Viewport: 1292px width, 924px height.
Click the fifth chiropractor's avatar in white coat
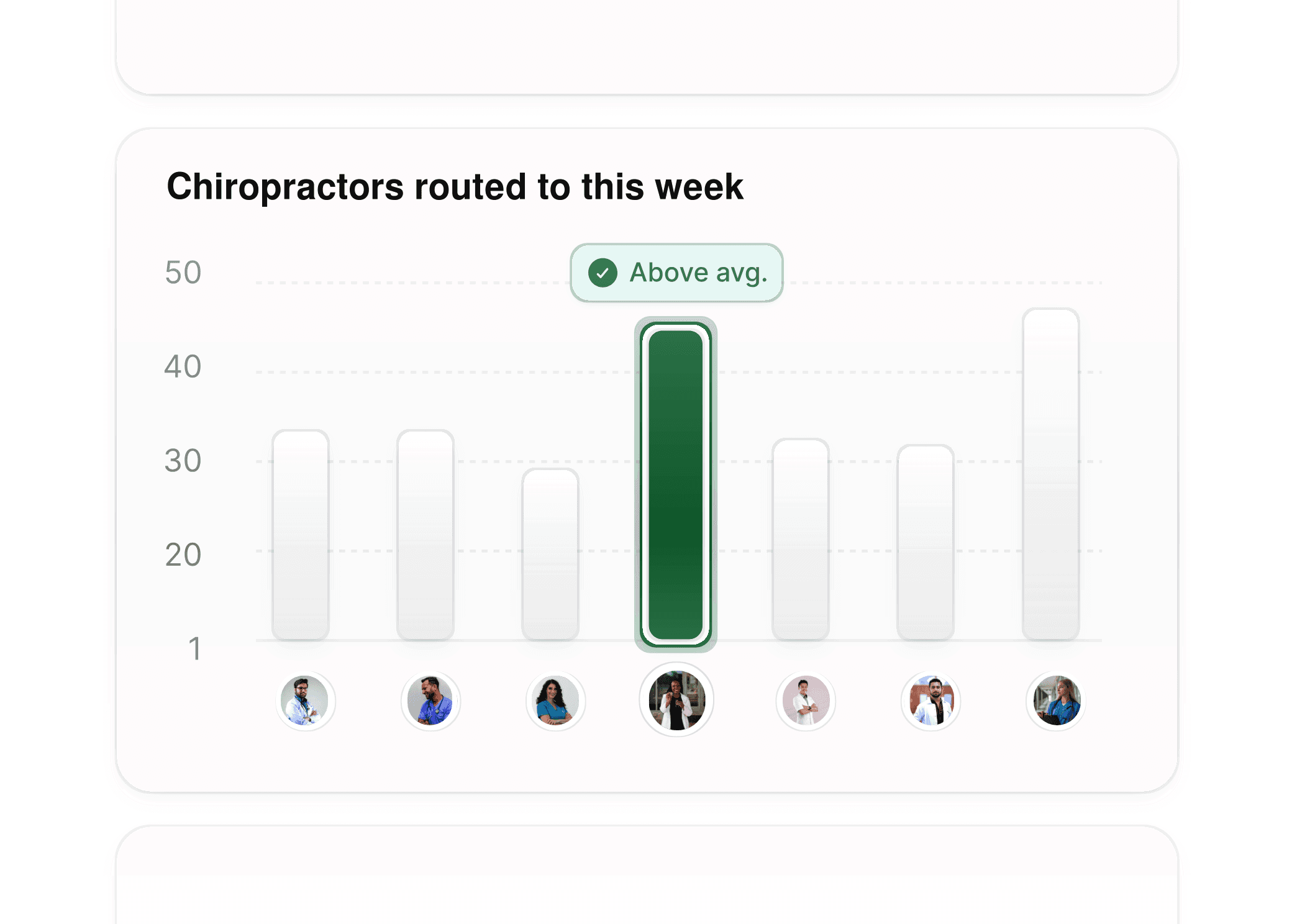coord(806,700)
